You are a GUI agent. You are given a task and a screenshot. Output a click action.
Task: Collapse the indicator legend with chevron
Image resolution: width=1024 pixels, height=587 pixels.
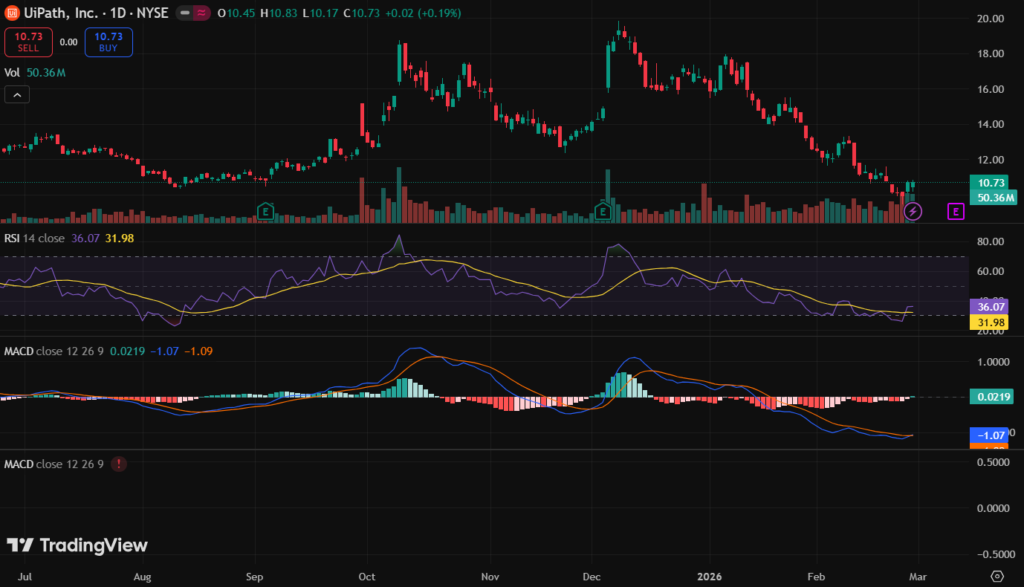(x=16, y=95)
